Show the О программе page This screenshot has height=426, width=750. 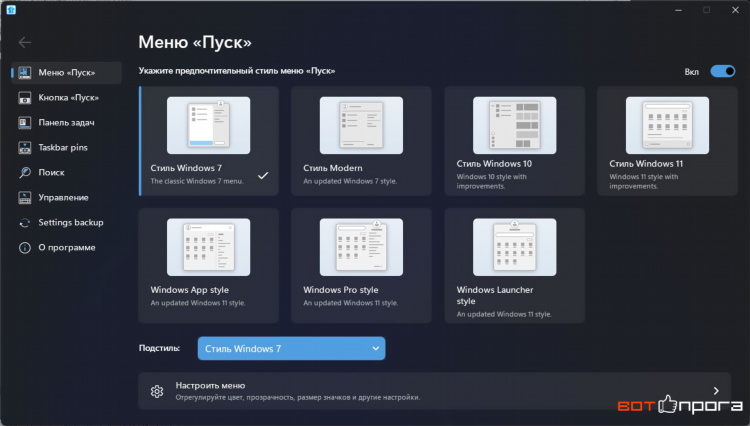coord(66,248)
